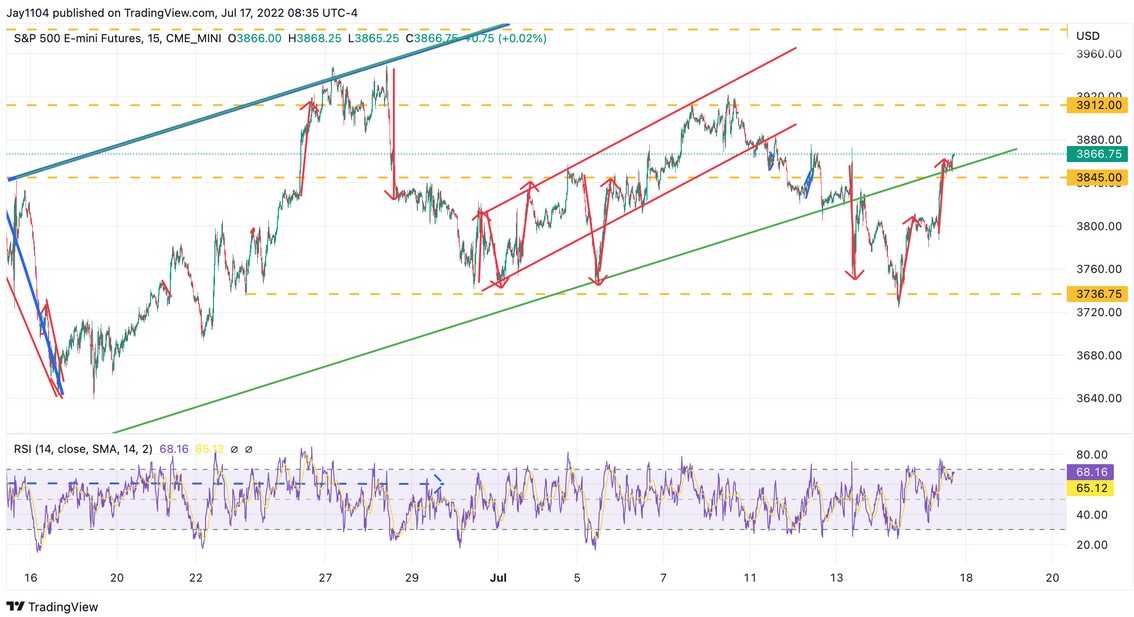Click the yellow 65.12 label on RSI axis
1134x617 pixels.
point(1091,488)
